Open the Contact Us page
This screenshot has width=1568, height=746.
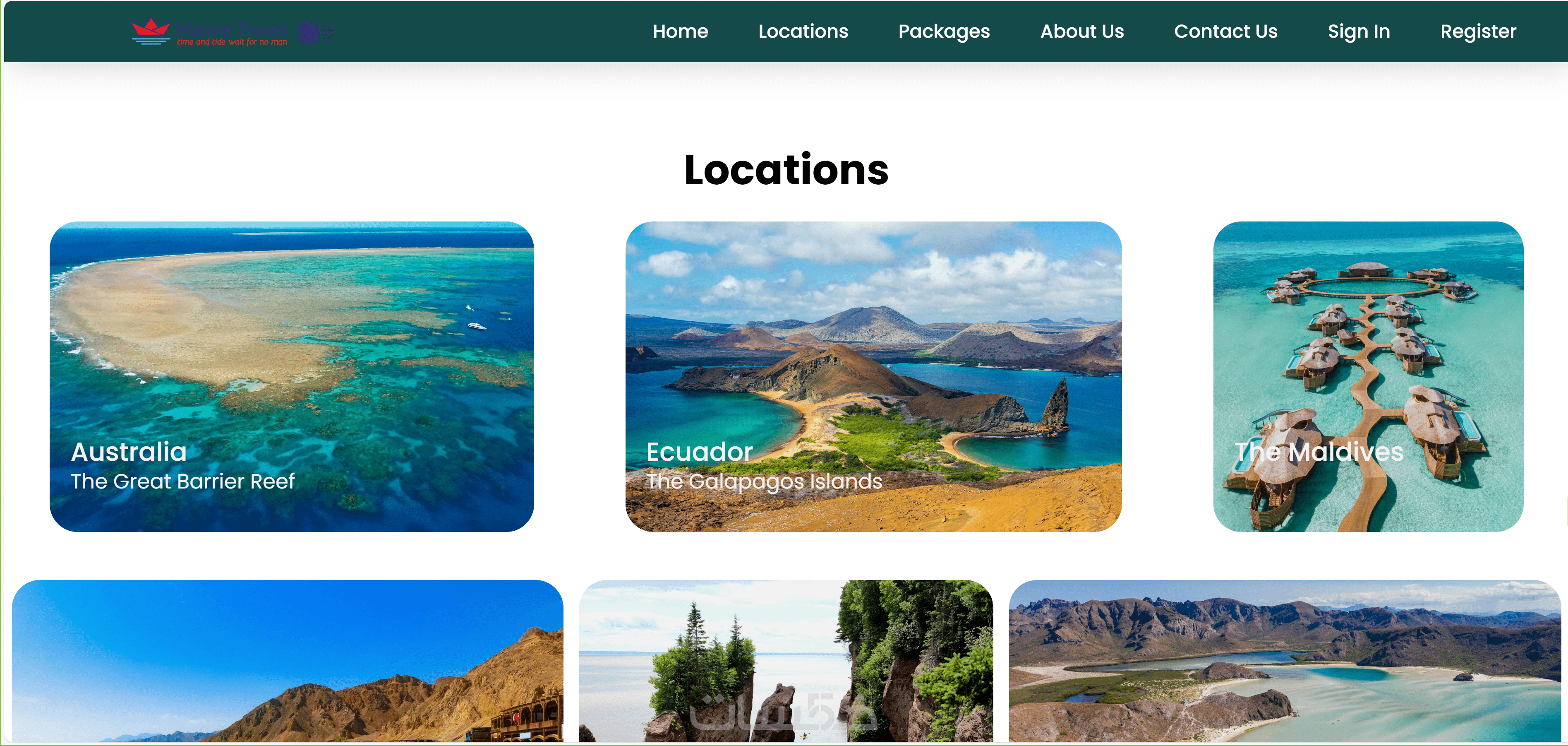coord(1225,31)
